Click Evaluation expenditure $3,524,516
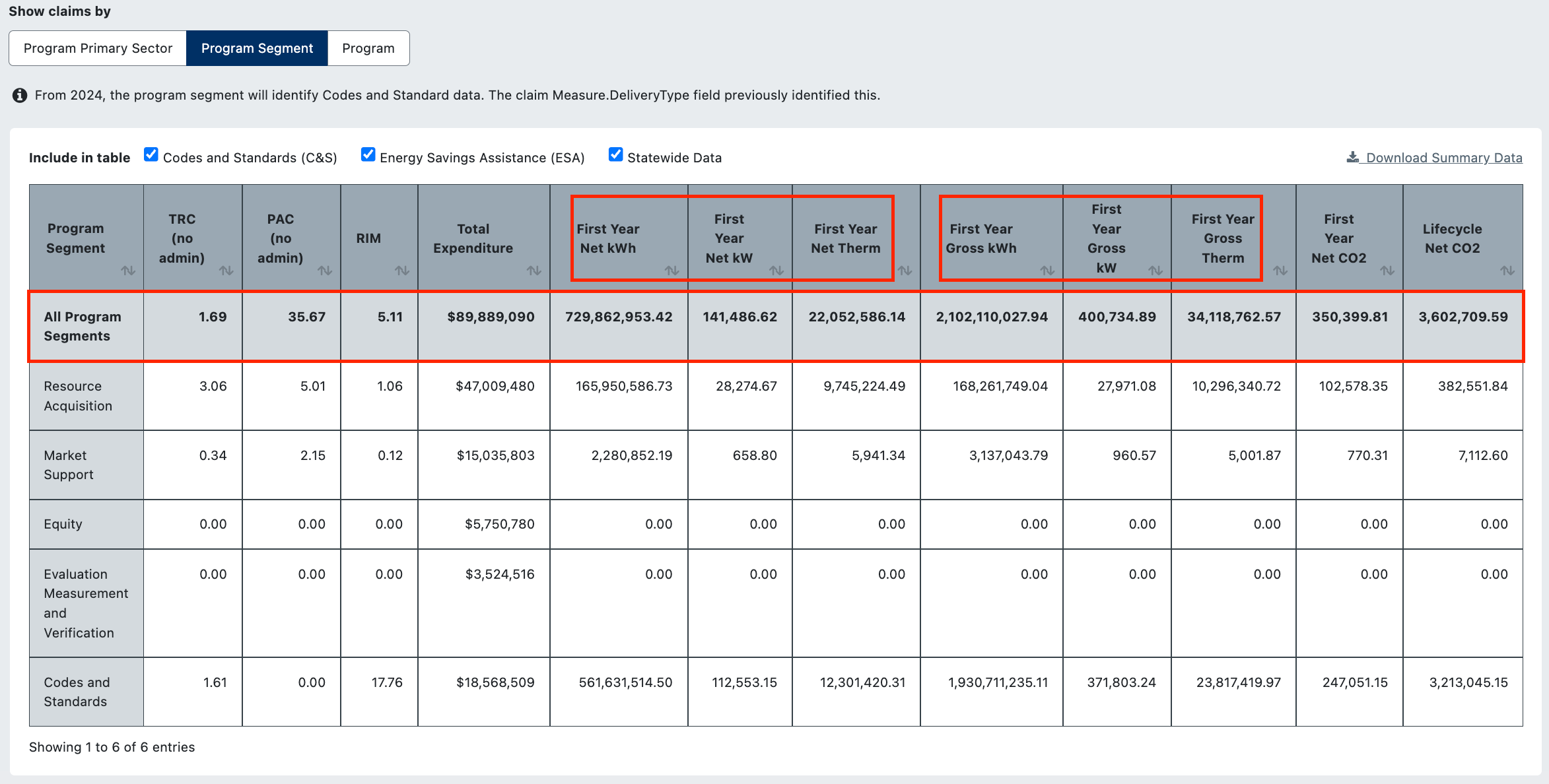 [x=500, y=574]
